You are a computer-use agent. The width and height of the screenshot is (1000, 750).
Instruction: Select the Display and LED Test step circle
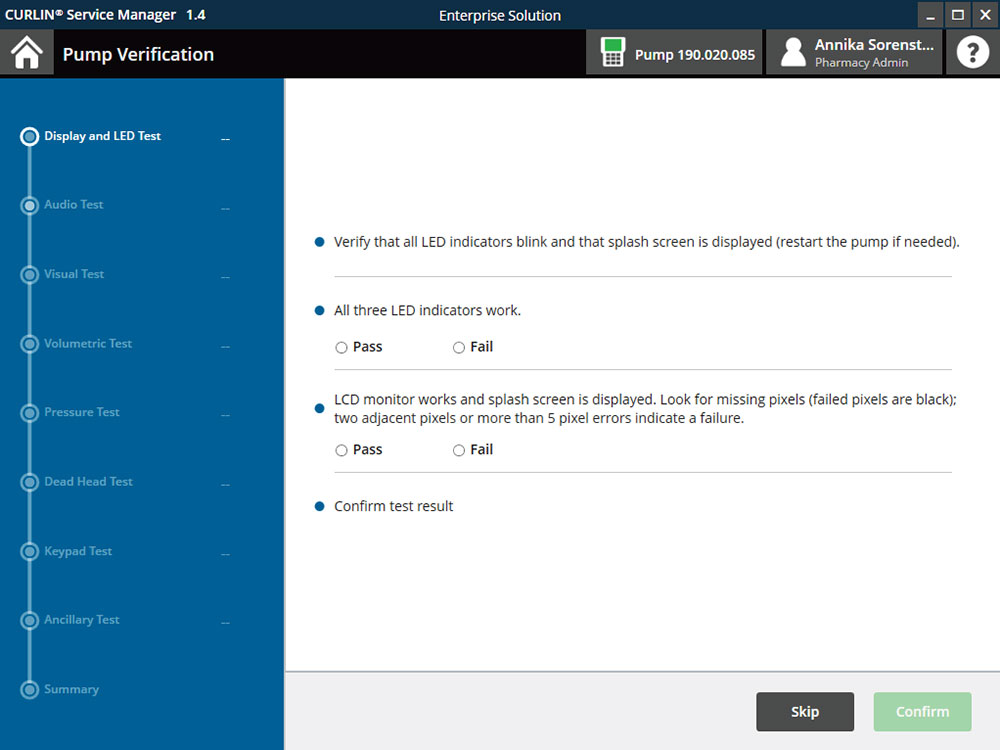coord(29,136)
